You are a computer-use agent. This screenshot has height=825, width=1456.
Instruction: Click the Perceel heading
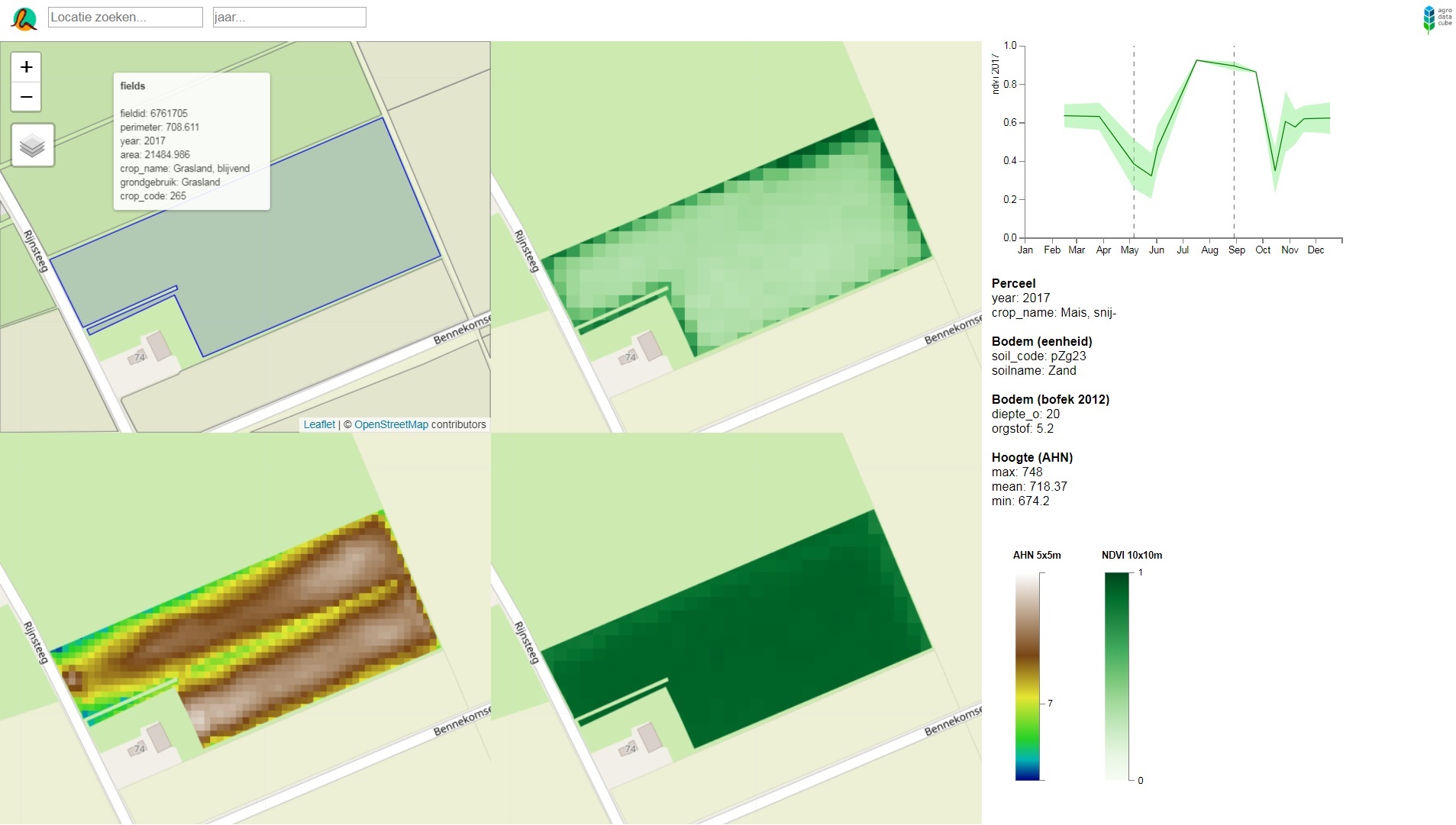tap(1013, 283)
